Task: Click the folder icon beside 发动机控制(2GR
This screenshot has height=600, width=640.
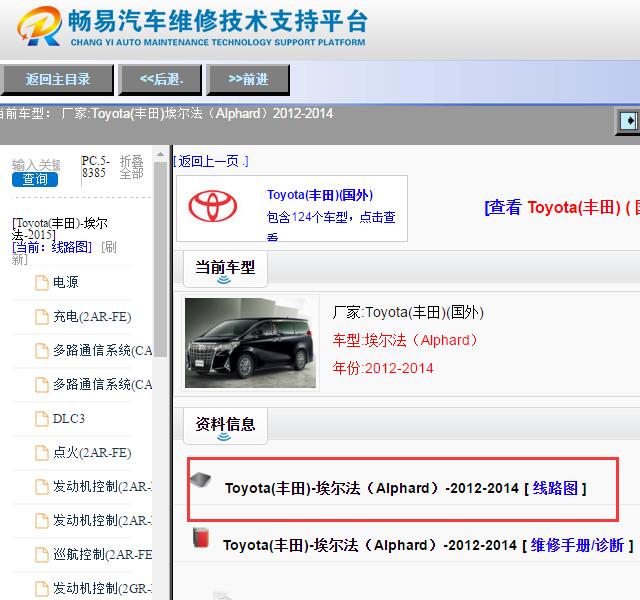Action: tap(42, 589)
